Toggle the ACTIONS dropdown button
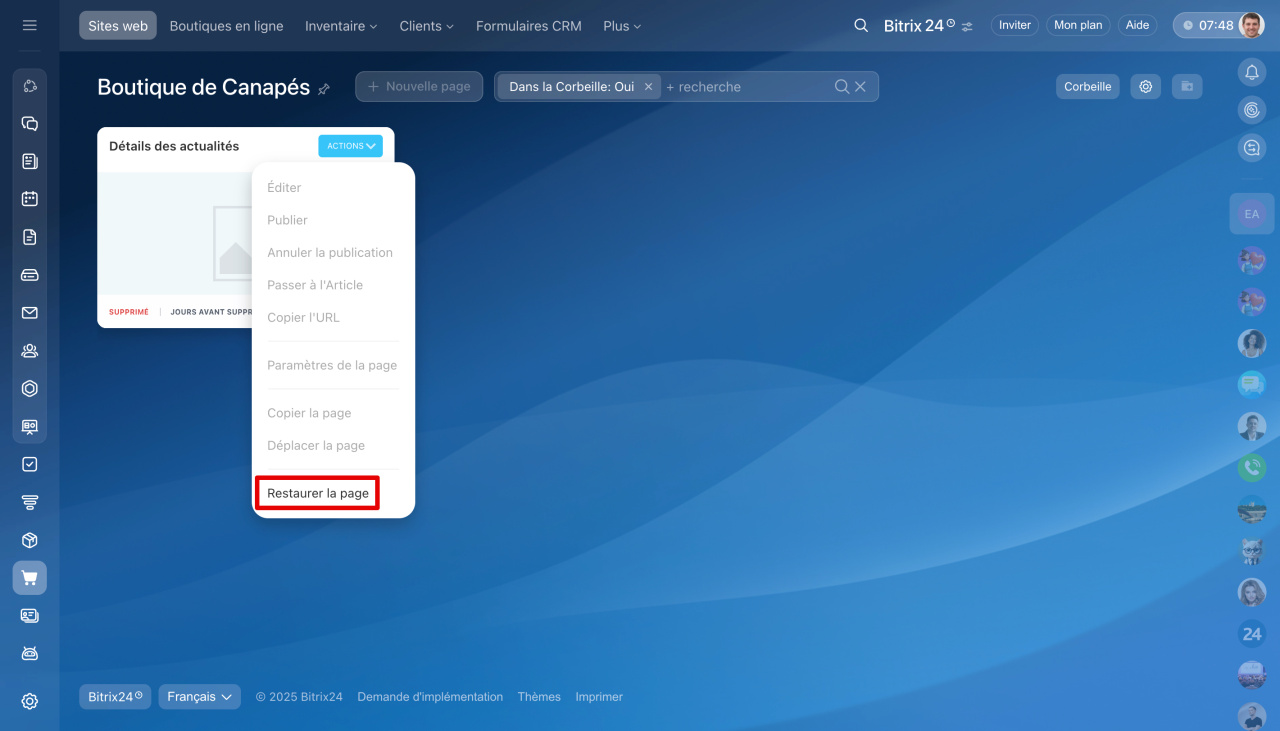Viewport: 1280px width, 731px height. pyautogui.click(x=350, y=146)
